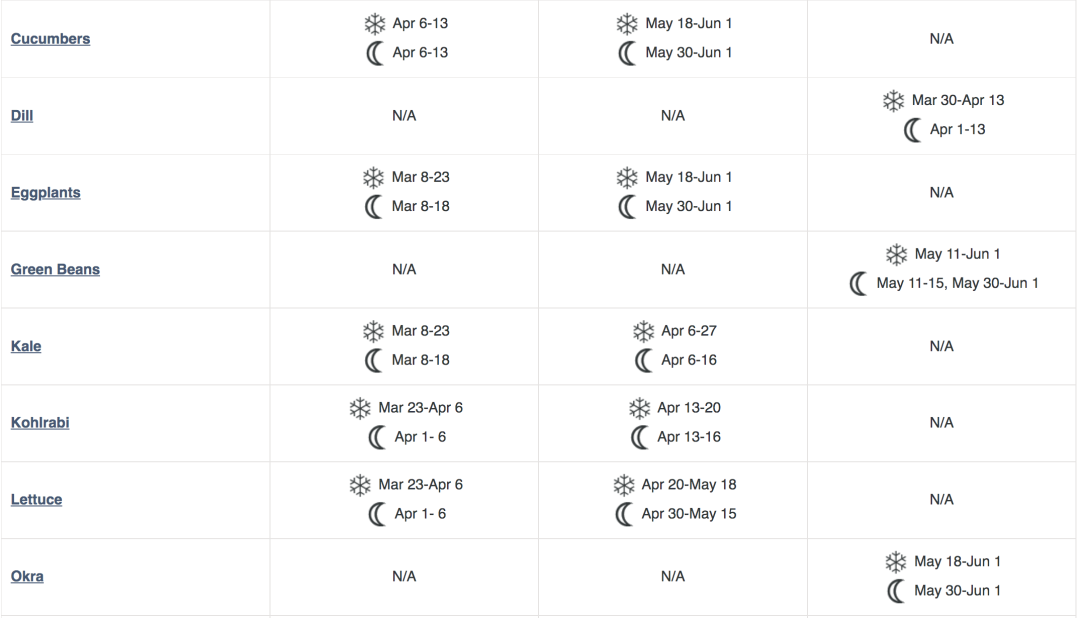
Task: Visit the Okra link
Action: 27,577
